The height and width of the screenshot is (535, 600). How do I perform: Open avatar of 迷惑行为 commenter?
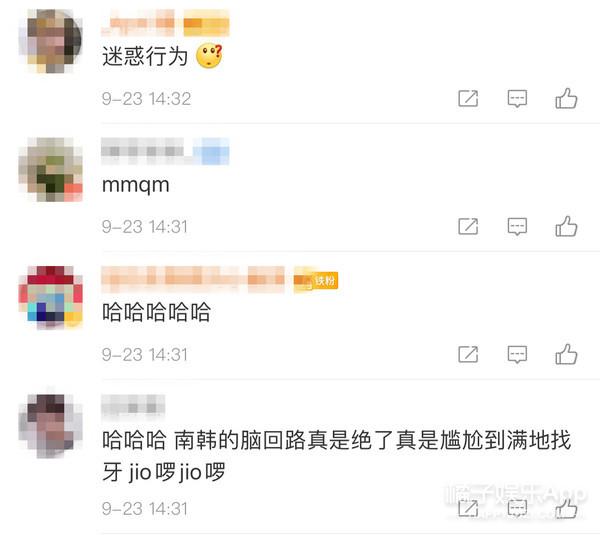pos(50,41)
